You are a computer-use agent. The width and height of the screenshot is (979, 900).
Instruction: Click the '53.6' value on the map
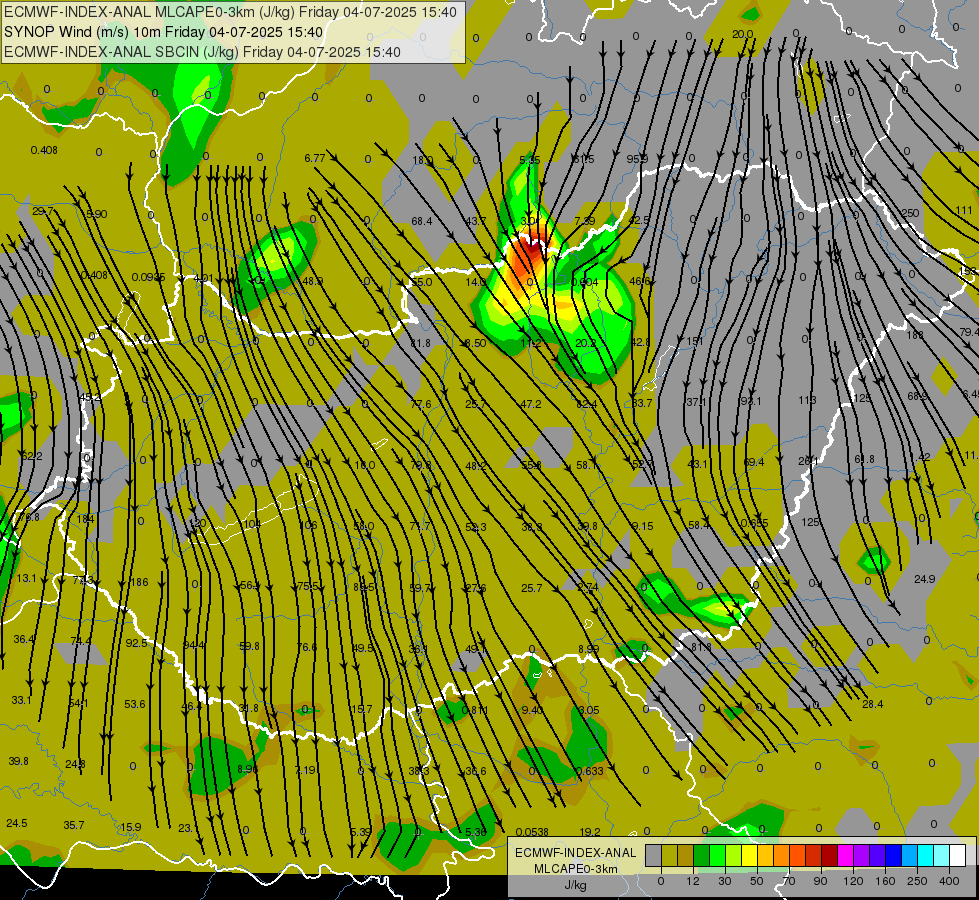click(x=135, y=704)
